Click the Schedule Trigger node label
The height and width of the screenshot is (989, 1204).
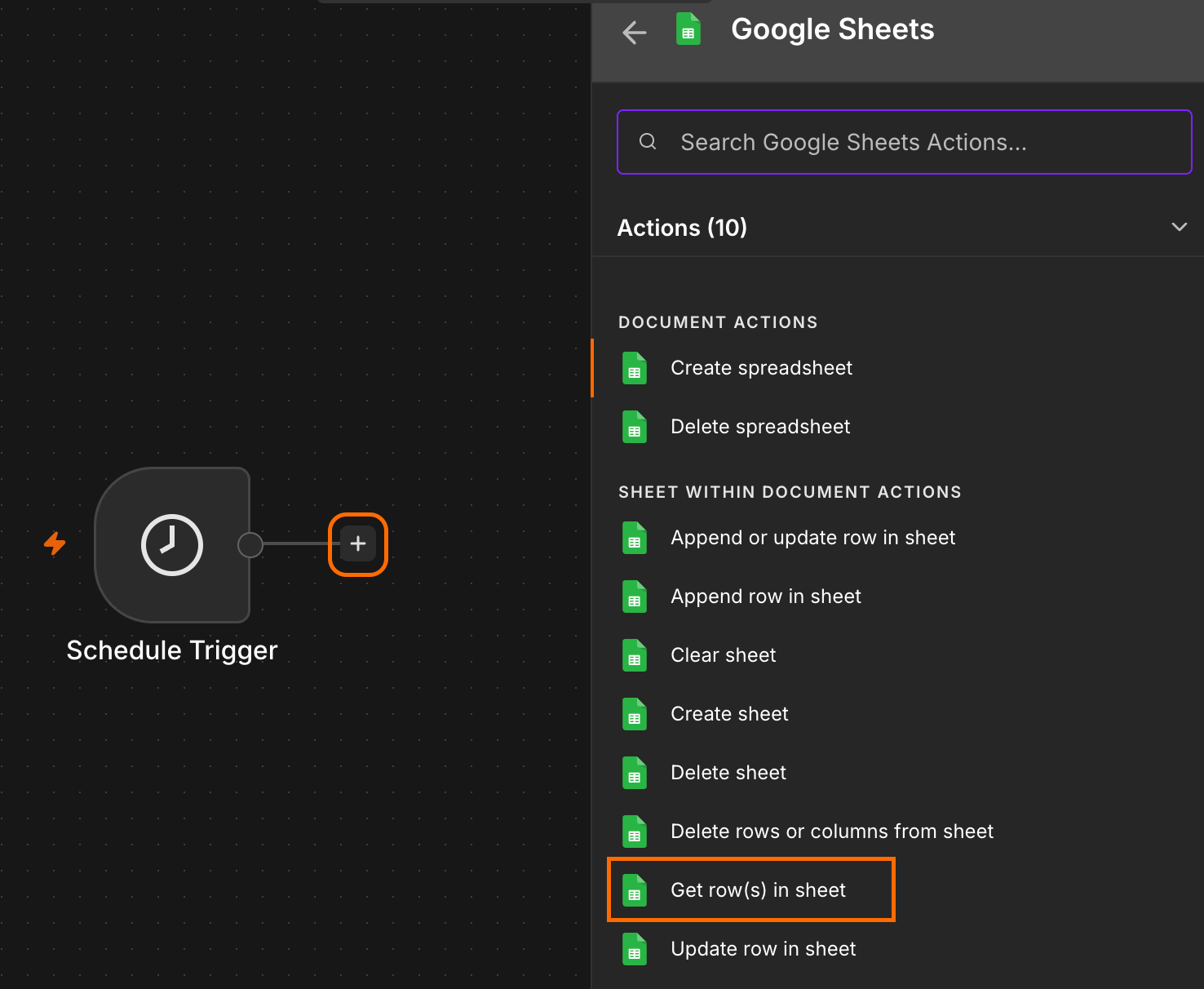172,650
